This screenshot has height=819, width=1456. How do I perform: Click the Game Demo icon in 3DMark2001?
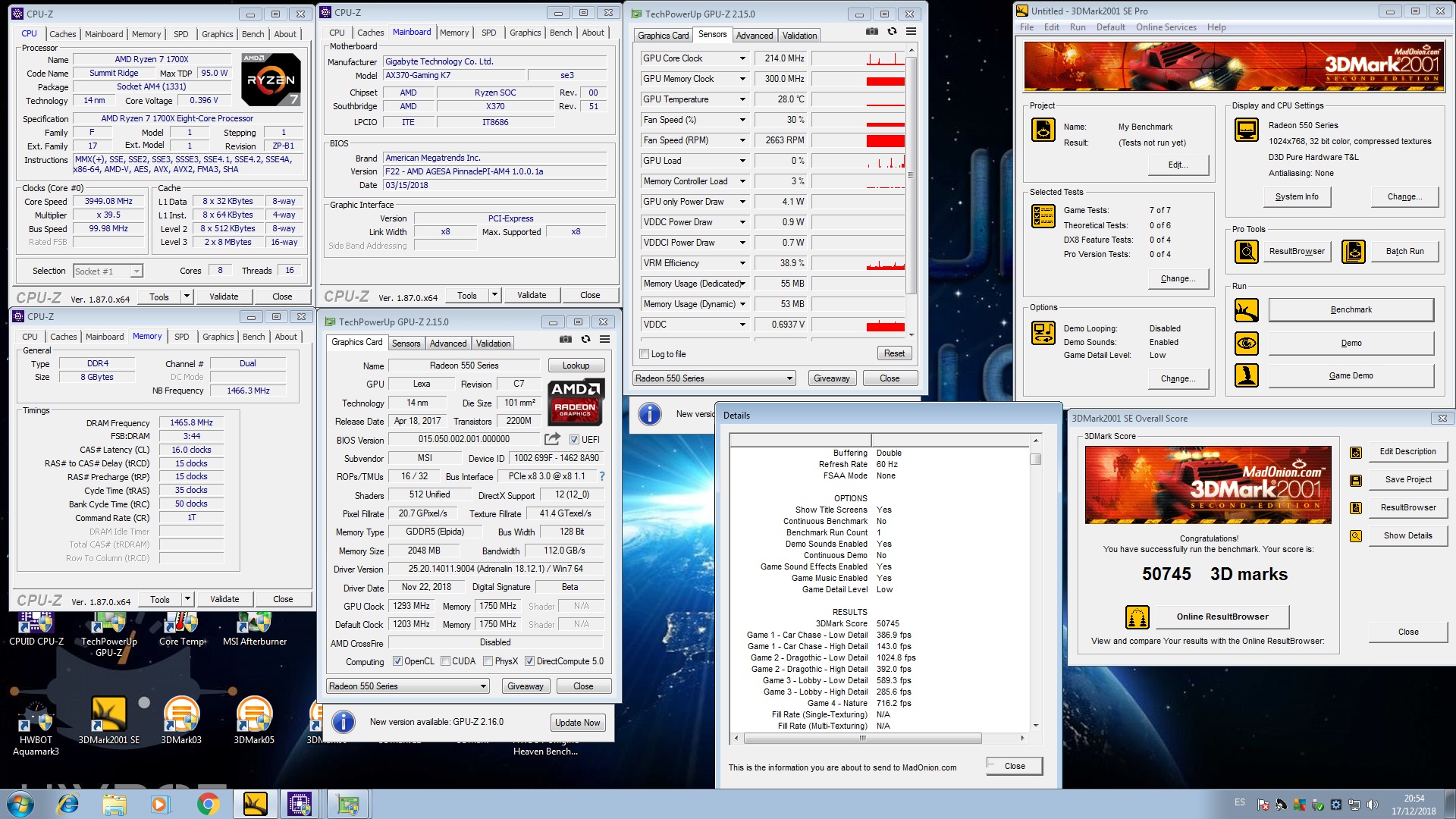click(1247, 375)
